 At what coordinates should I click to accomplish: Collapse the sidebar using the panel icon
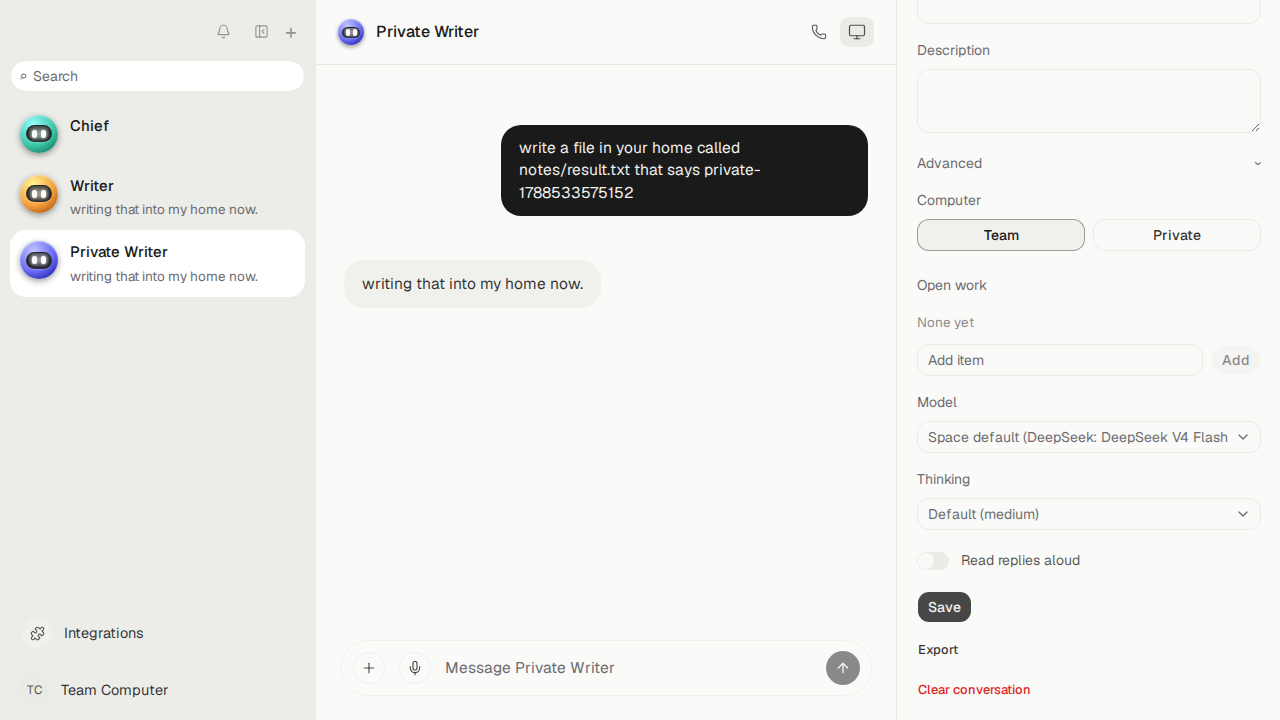click(x=261, y=32)
